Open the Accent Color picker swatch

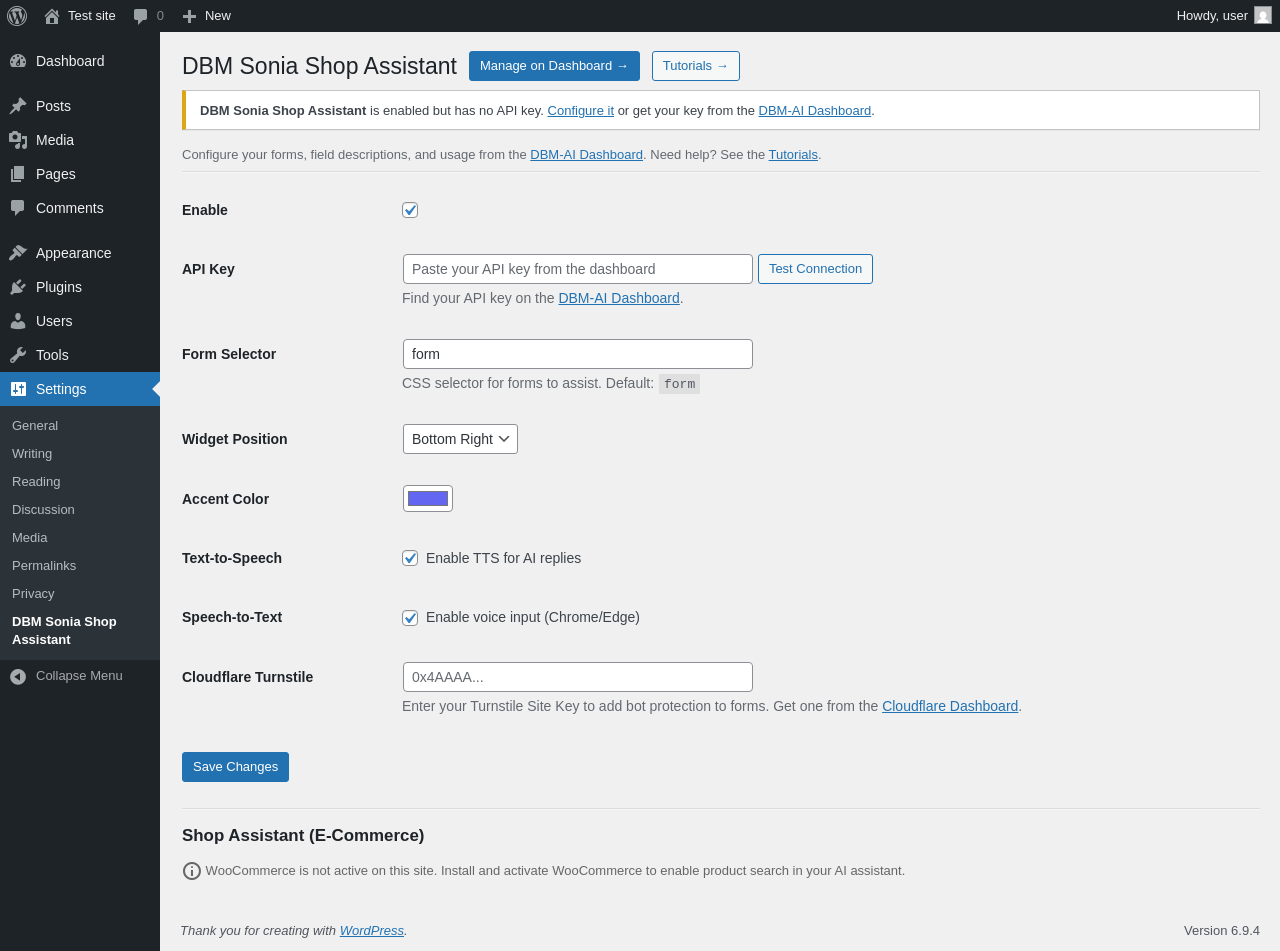pyautogui.click(x=428, y=499)
